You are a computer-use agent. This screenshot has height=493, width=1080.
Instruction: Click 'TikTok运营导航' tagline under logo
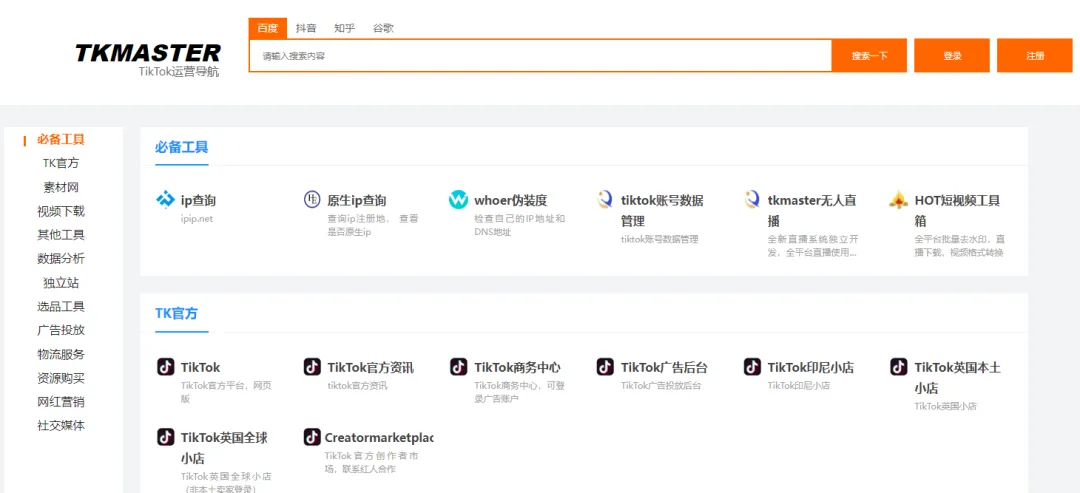(x=179, y=72)
